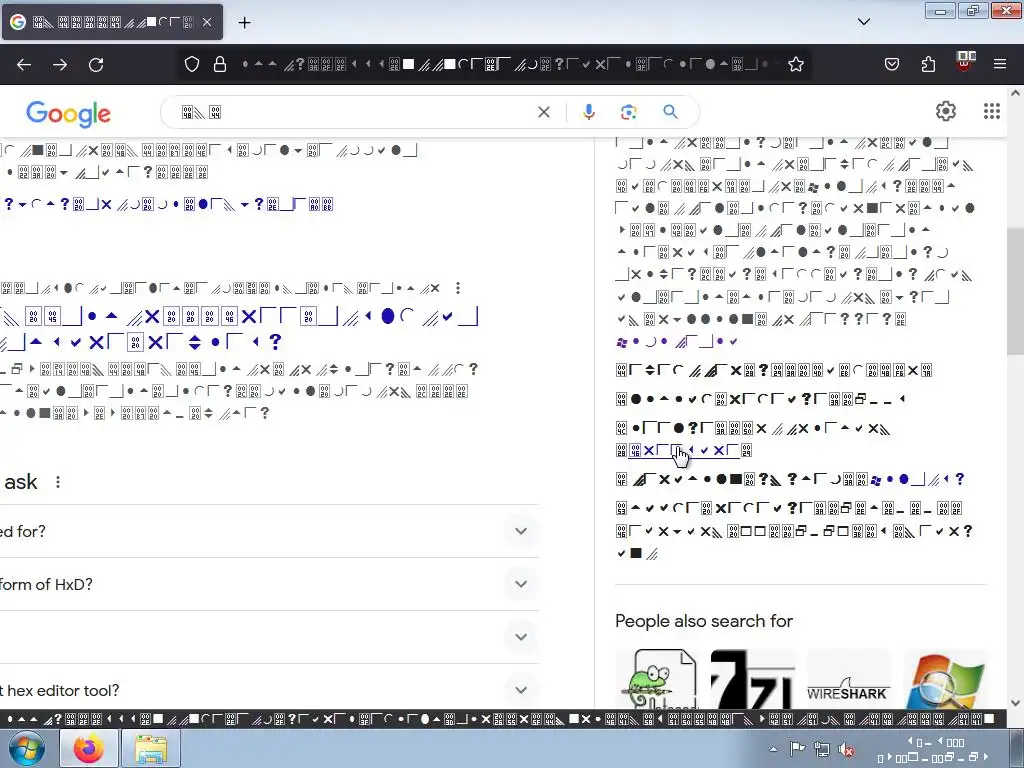Bookmark this page with the star
The height and width of the screenshot is (768, 1024).
click(x=795, y=64)
